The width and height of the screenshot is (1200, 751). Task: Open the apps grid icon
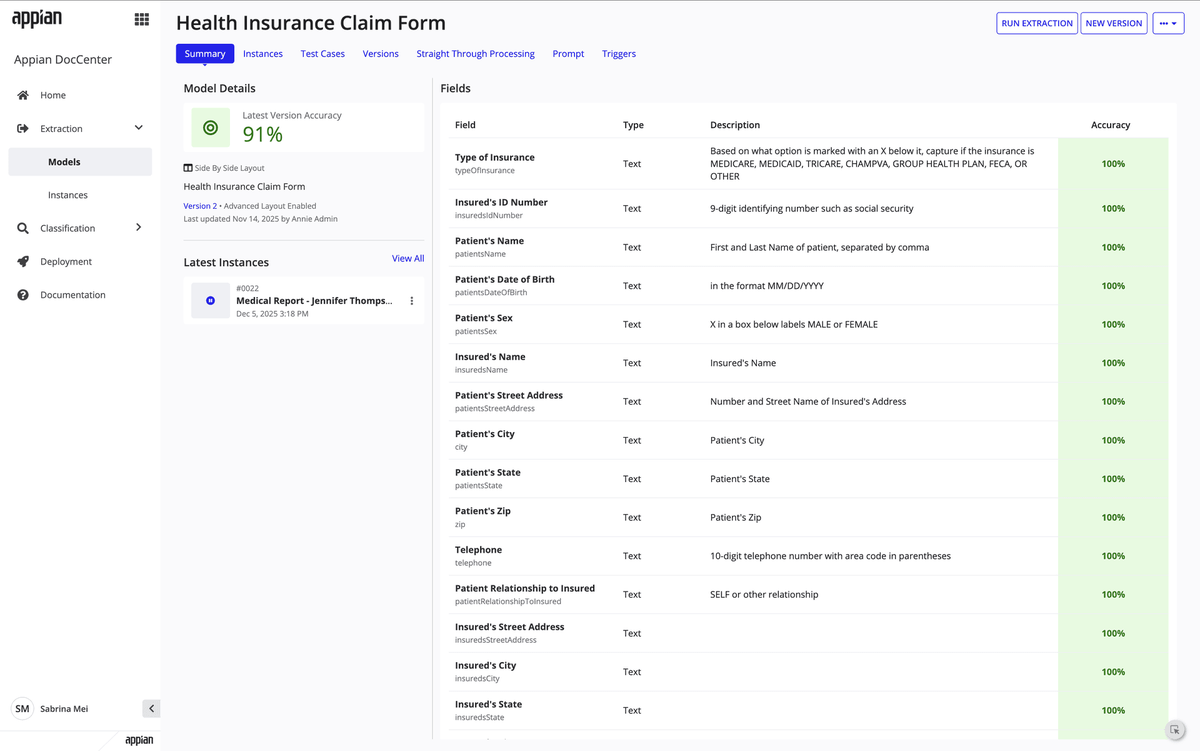tap(142, 19)
